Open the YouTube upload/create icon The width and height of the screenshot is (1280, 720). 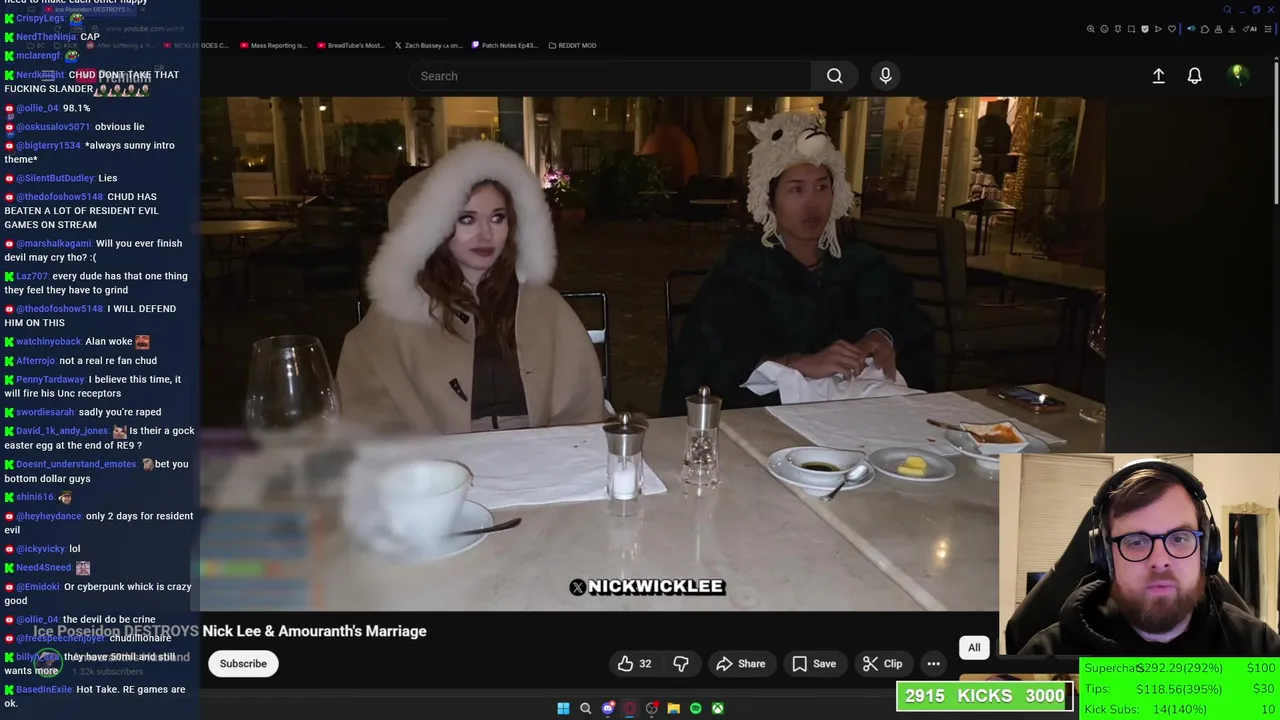(1158, 76)
